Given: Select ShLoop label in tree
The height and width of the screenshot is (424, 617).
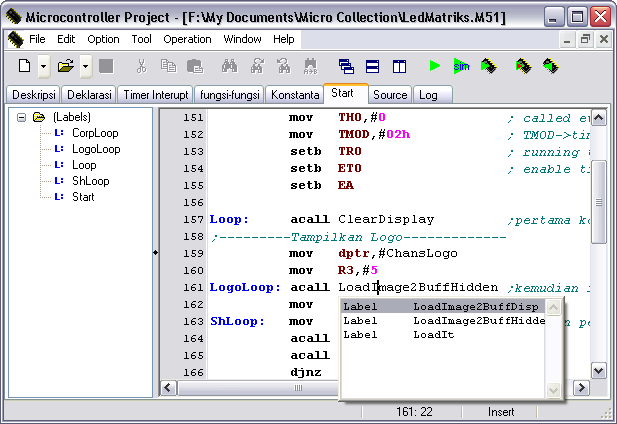Looking at the screenshot, I should coord(91,181).
